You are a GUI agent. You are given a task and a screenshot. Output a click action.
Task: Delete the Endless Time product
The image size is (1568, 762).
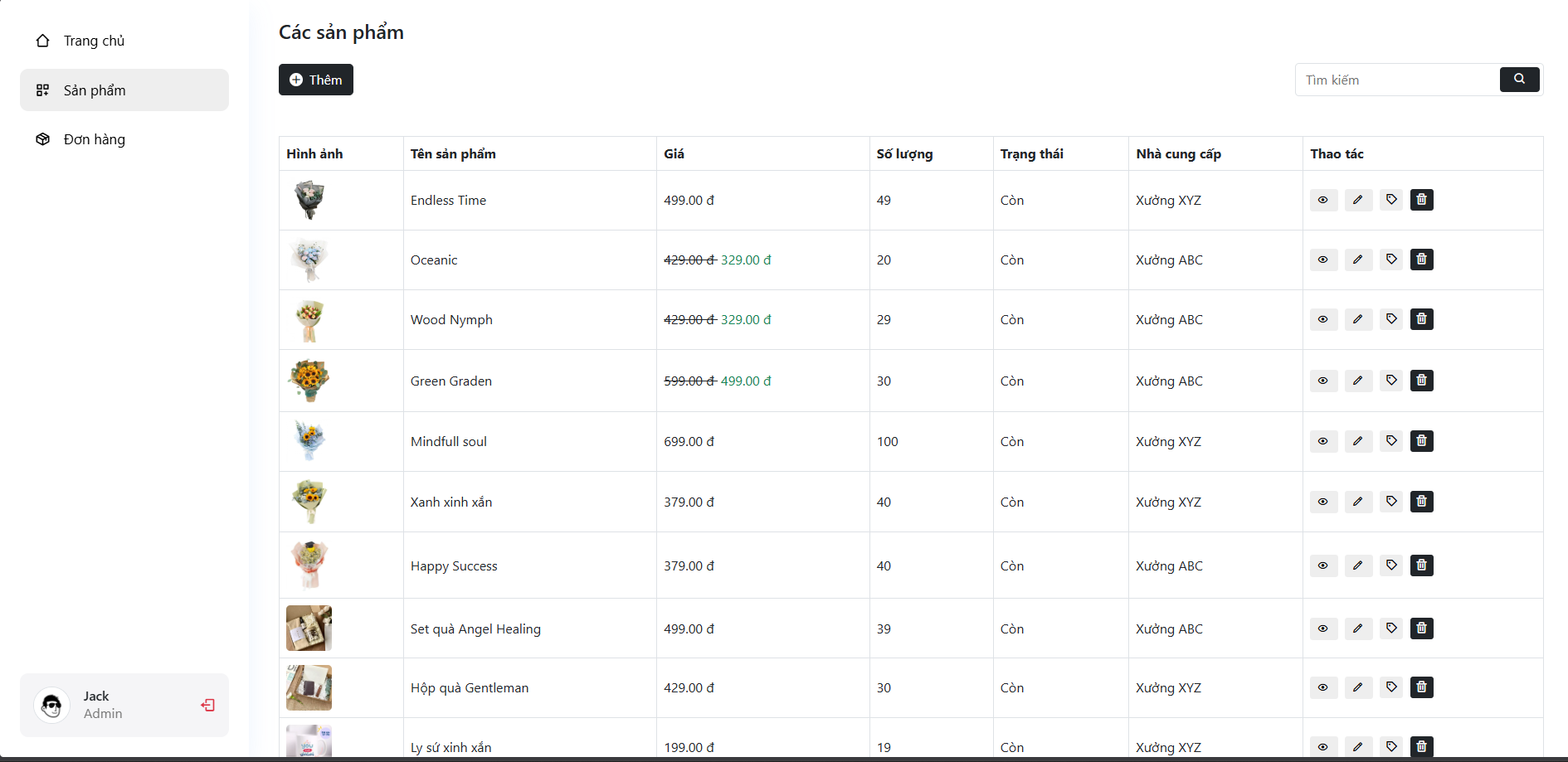click(x=1421, y=200)
